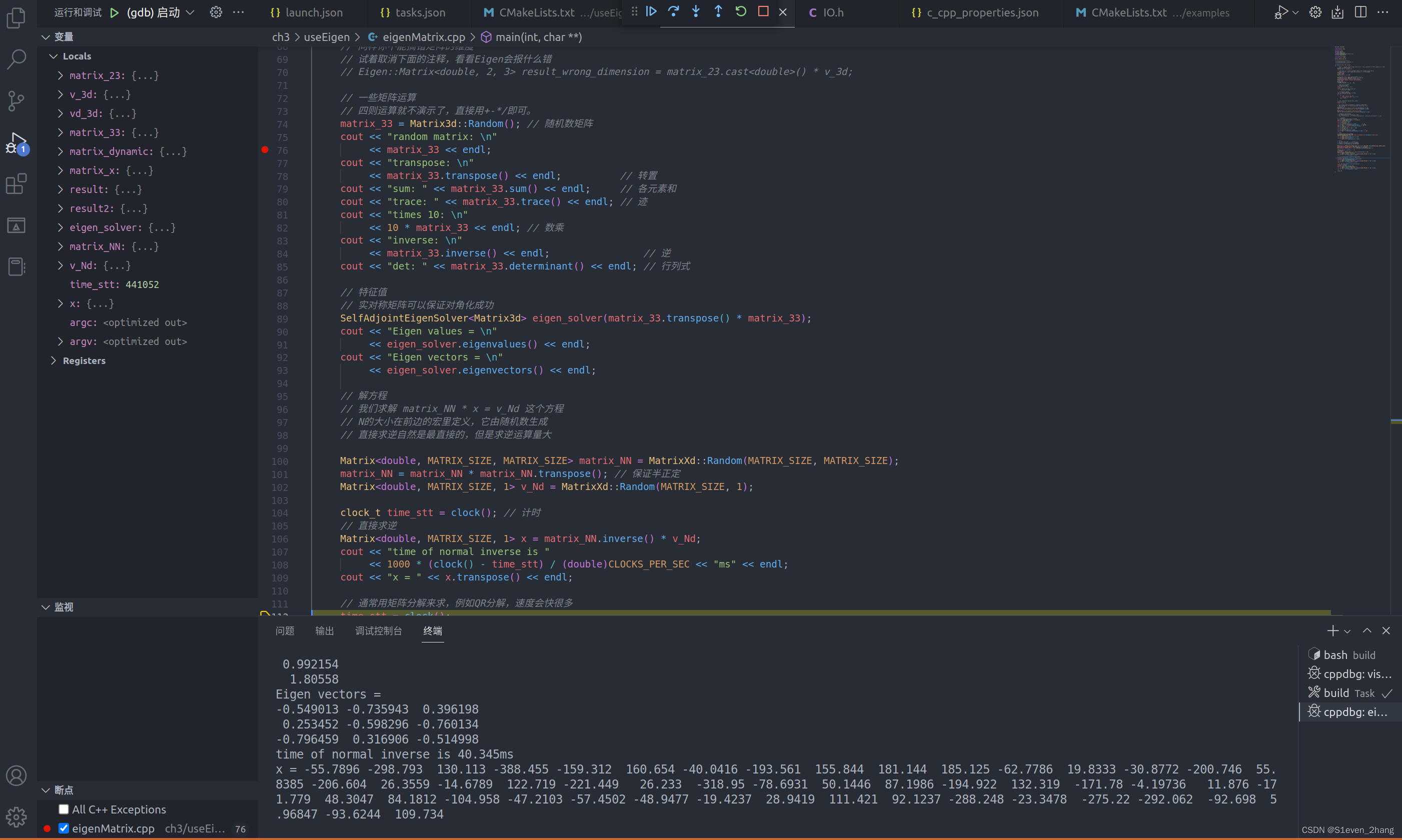Switch to the IO.h tab

coord(833,12)
